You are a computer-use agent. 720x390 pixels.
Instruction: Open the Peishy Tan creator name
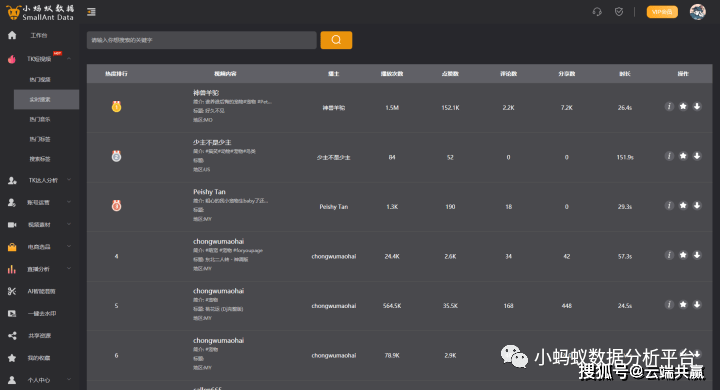coord(334,207)
